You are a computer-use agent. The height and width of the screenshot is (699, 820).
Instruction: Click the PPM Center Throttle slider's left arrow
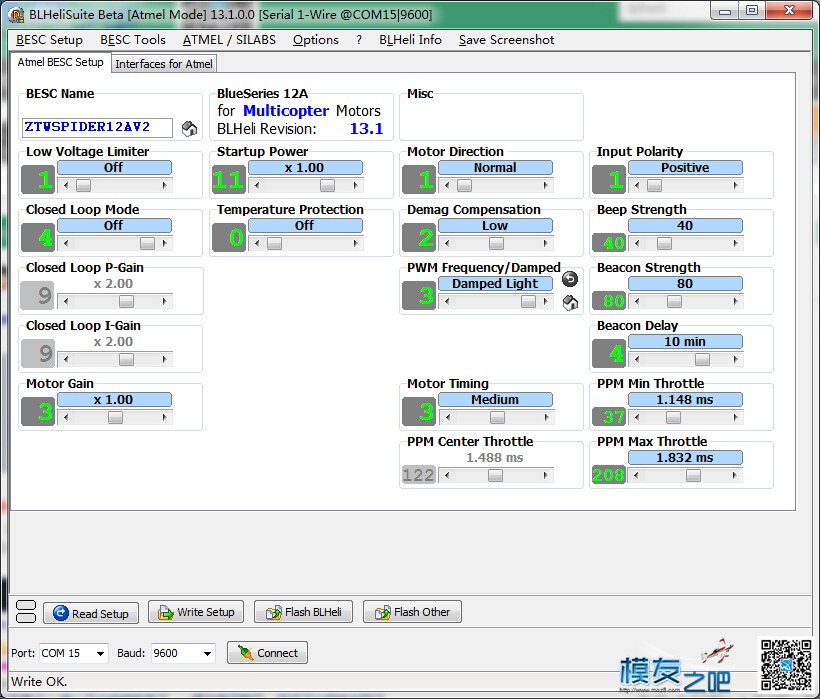[447, 475]
